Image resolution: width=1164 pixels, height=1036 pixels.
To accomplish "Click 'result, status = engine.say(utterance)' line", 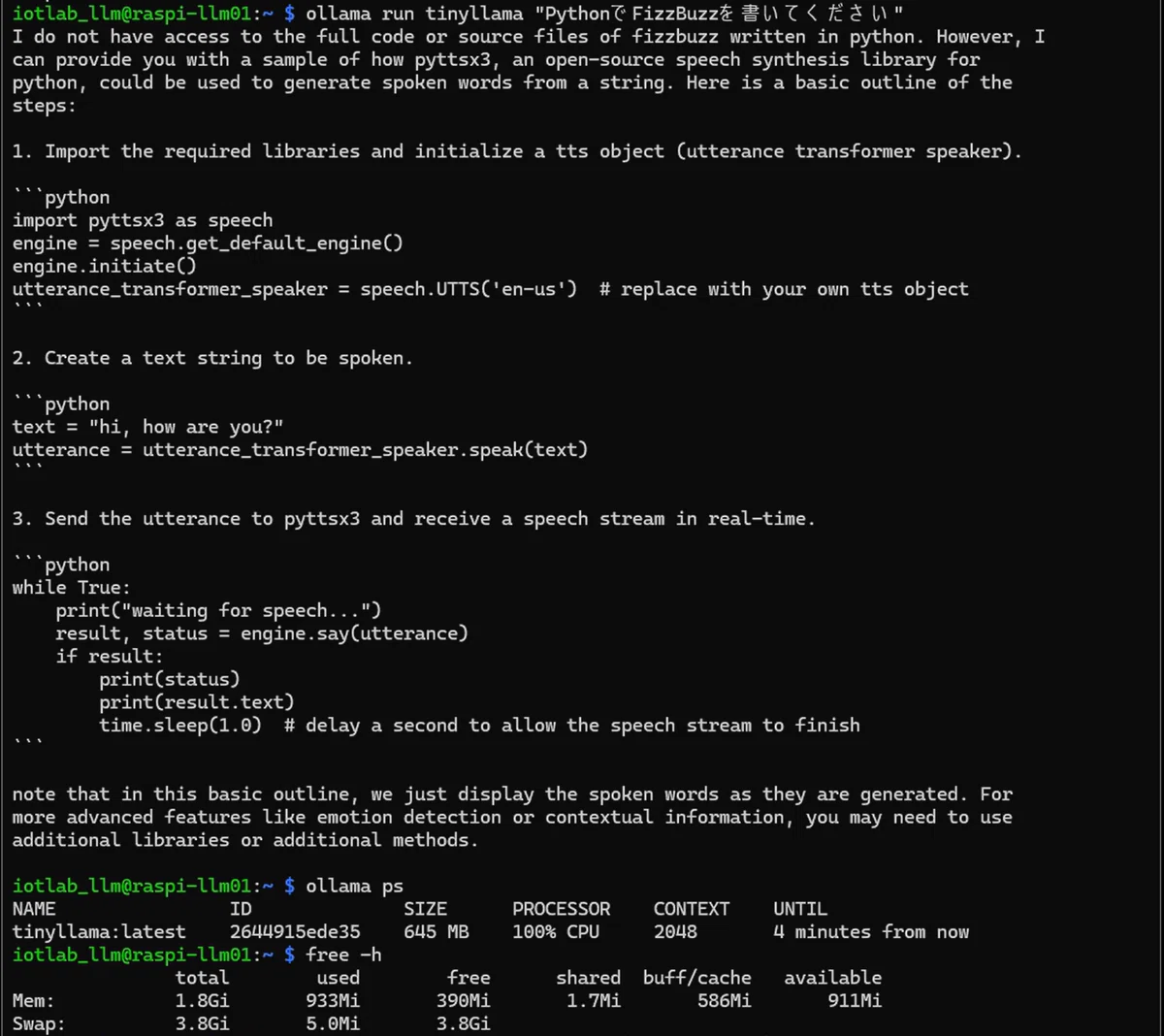I will coord(262,633).
